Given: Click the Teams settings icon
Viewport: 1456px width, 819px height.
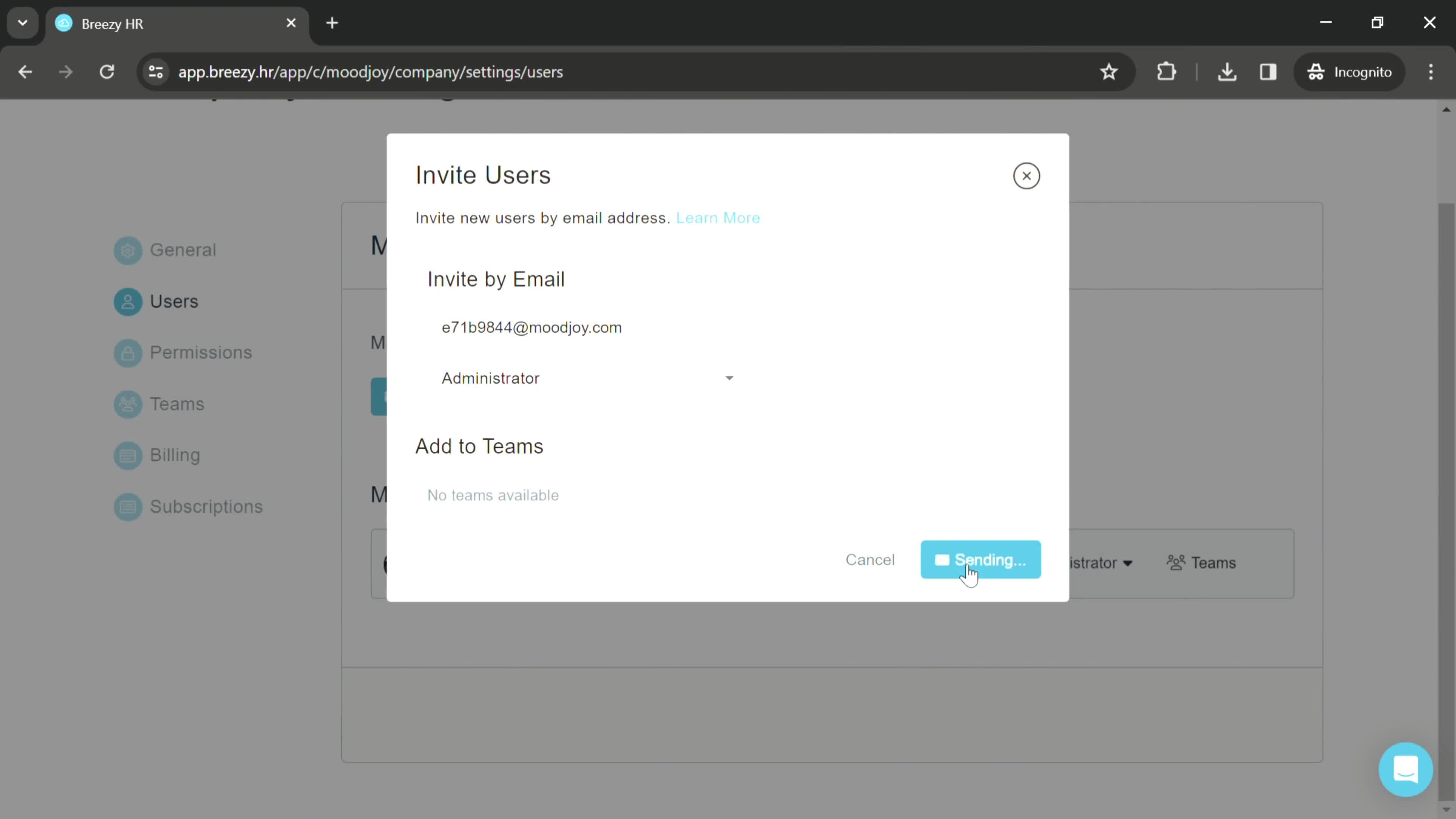Looking at the screenshot, I should tap(127, 403).
